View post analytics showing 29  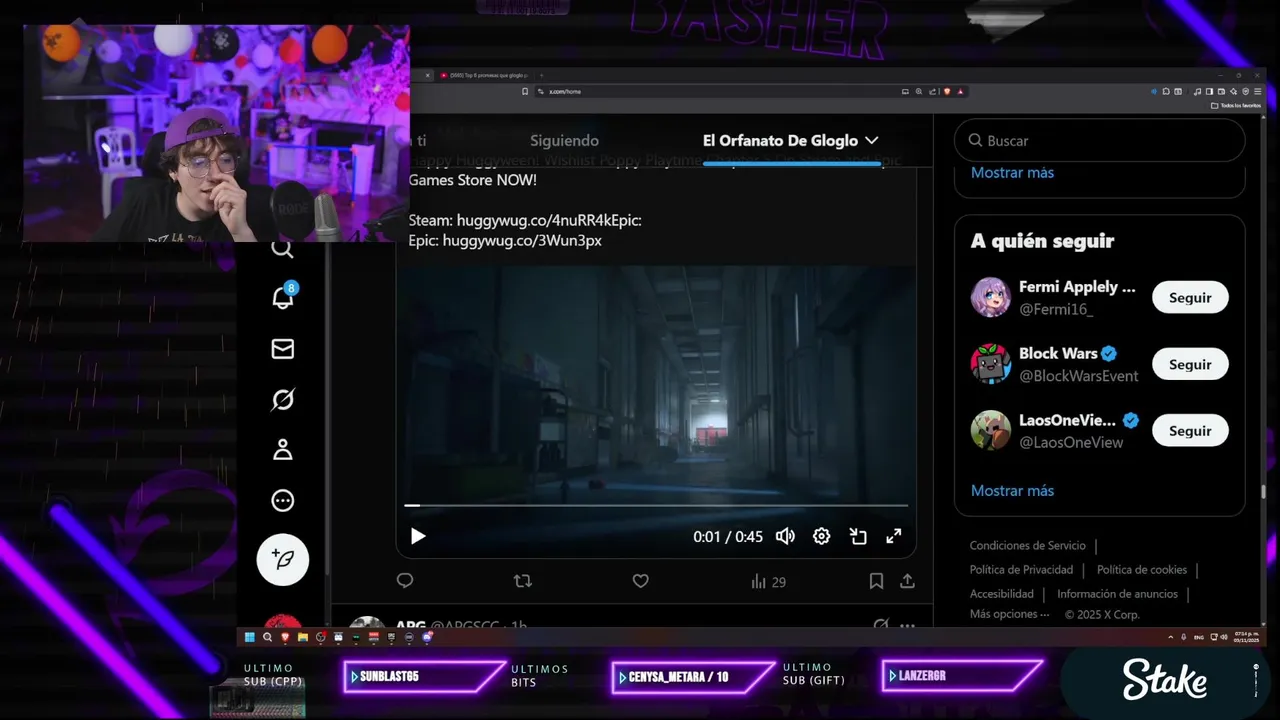(x=768, y=581)
